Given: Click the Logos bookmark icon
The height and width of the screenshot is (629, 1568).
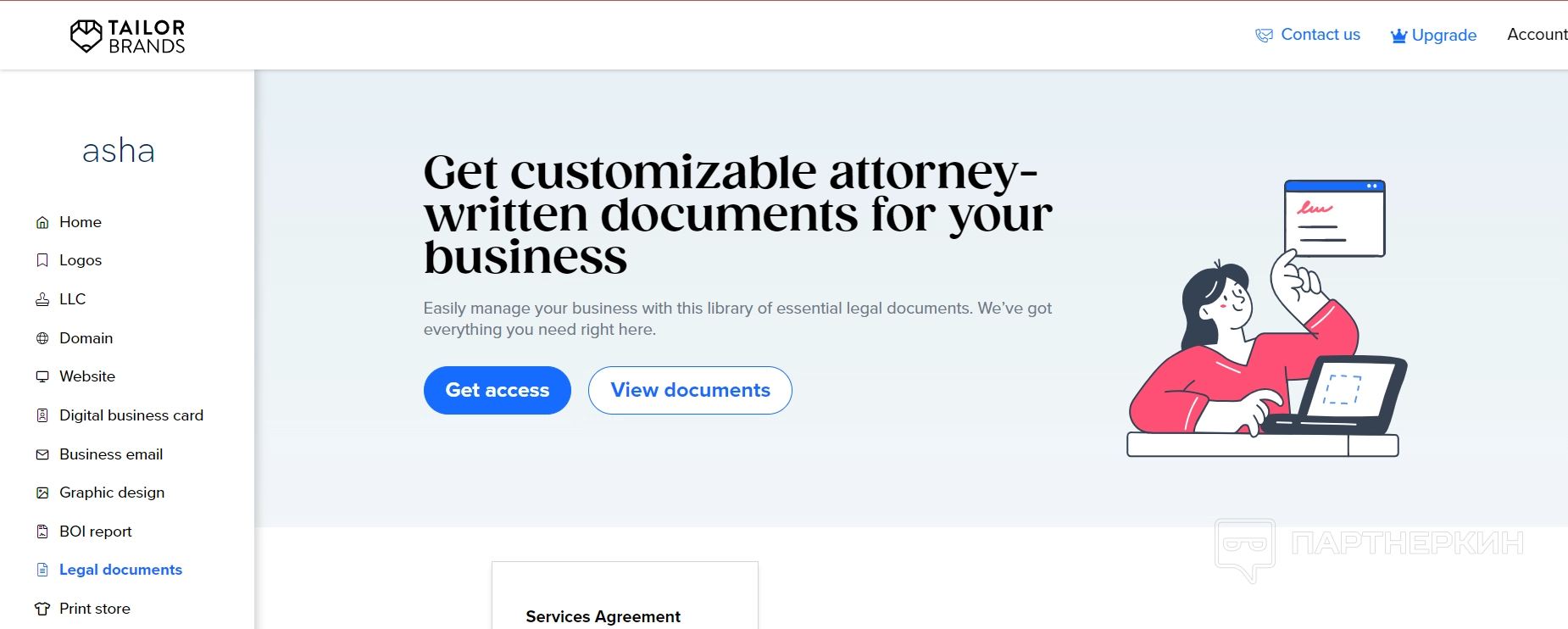Looking at the screenshot, I should pyautogui.click(x=42, y=260).
